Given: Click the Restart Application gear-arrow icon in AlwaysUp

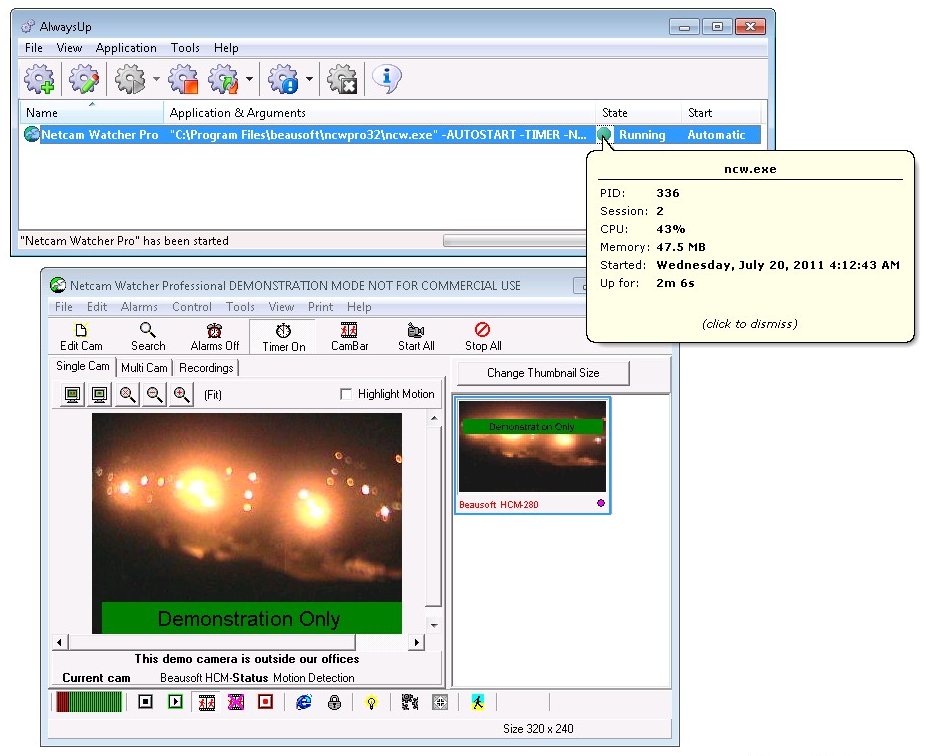Looking at the screenshot, I should 224,79.
